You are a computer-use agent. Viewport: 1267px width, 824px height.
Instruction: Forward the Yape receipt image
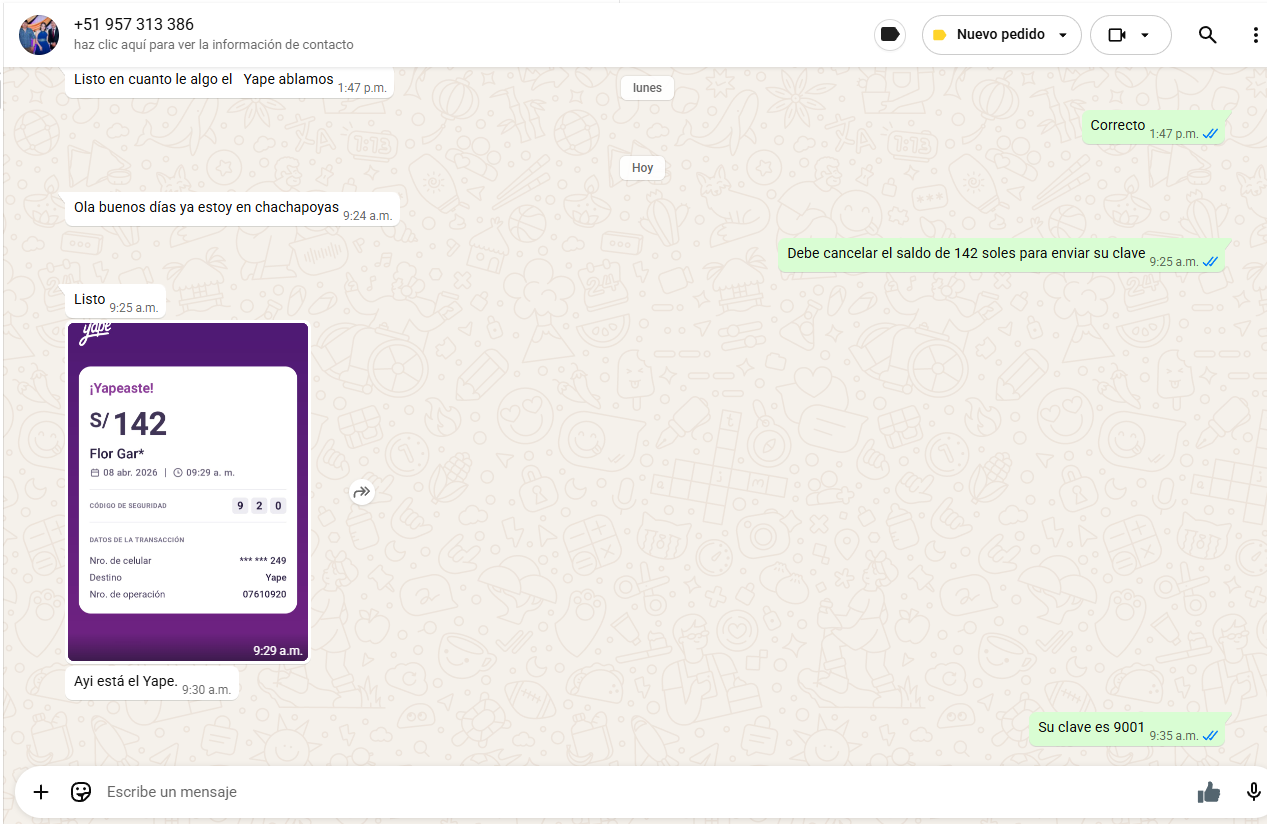pyautogui.click(x=362, y=491)
